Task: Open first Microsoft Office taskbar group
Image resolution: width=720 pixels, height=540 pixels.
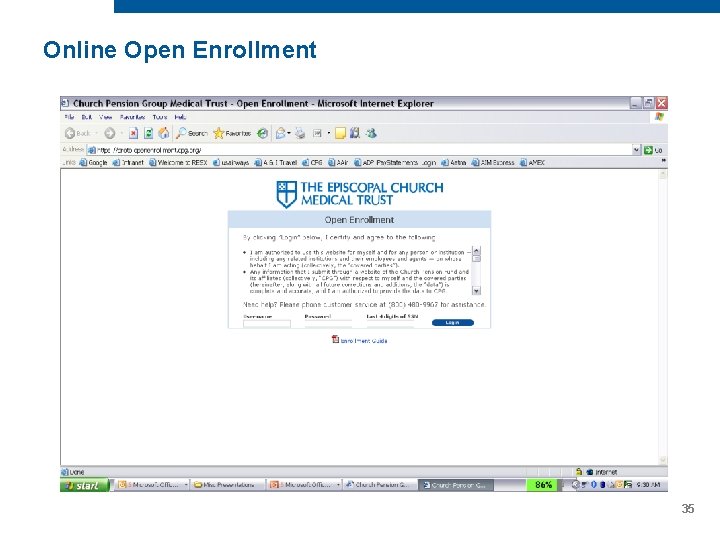Action: click(152, 485)
